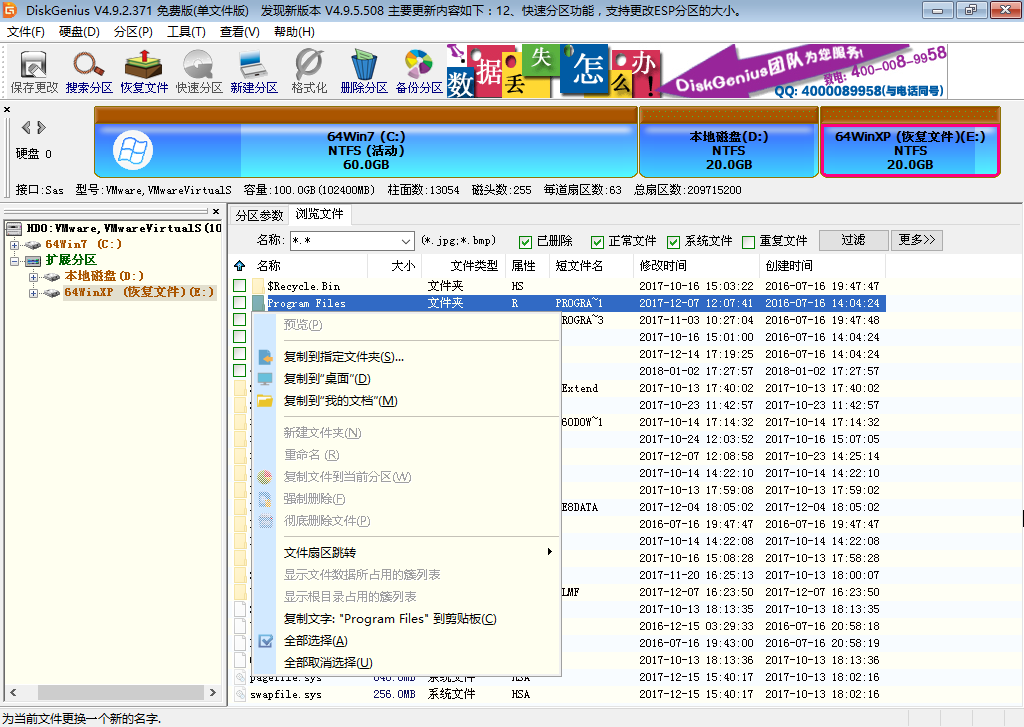
Task: Switch to the 分区参数 tab
Action: pos(258,213)
